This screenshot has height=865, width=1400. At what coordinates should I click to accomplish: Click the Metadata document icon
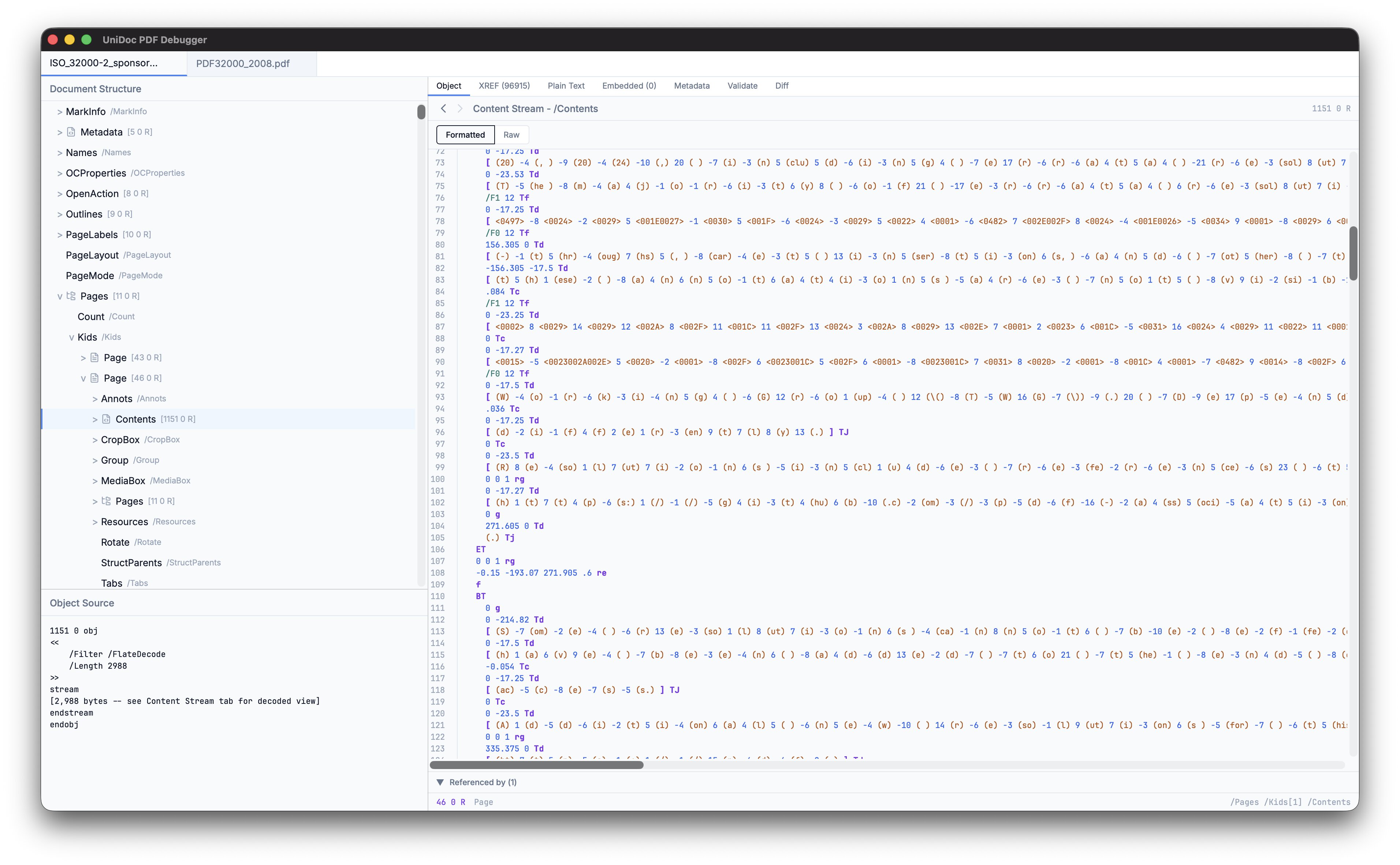tap(71, 132)
